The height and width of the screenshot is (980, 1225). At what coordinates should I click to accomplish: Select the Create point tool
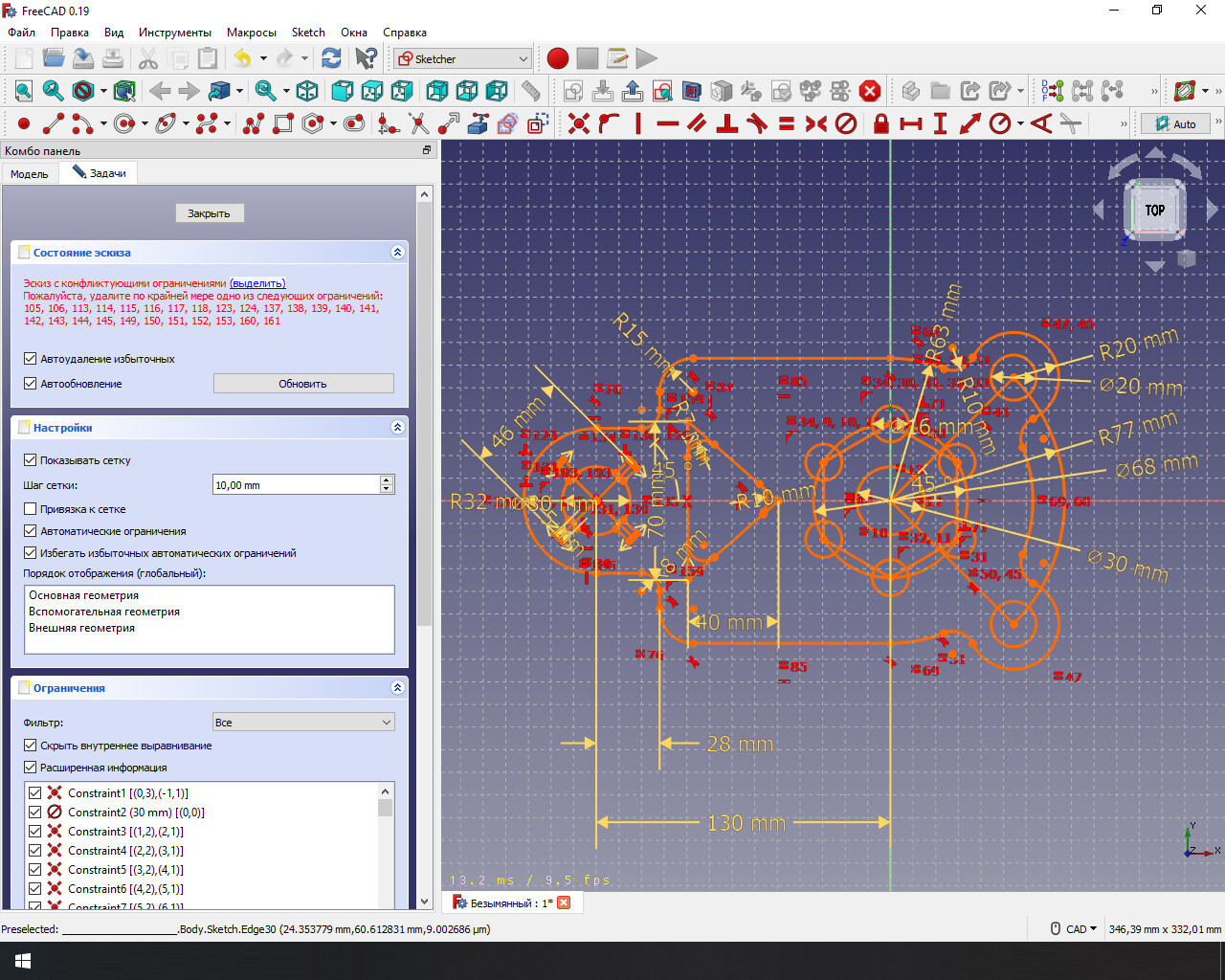tap(24, 123)
